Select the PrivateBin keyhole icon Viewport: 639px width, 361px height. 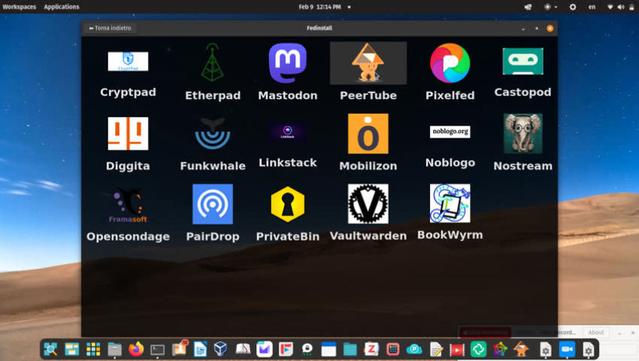pyautogui.click(x=287, y=204)
